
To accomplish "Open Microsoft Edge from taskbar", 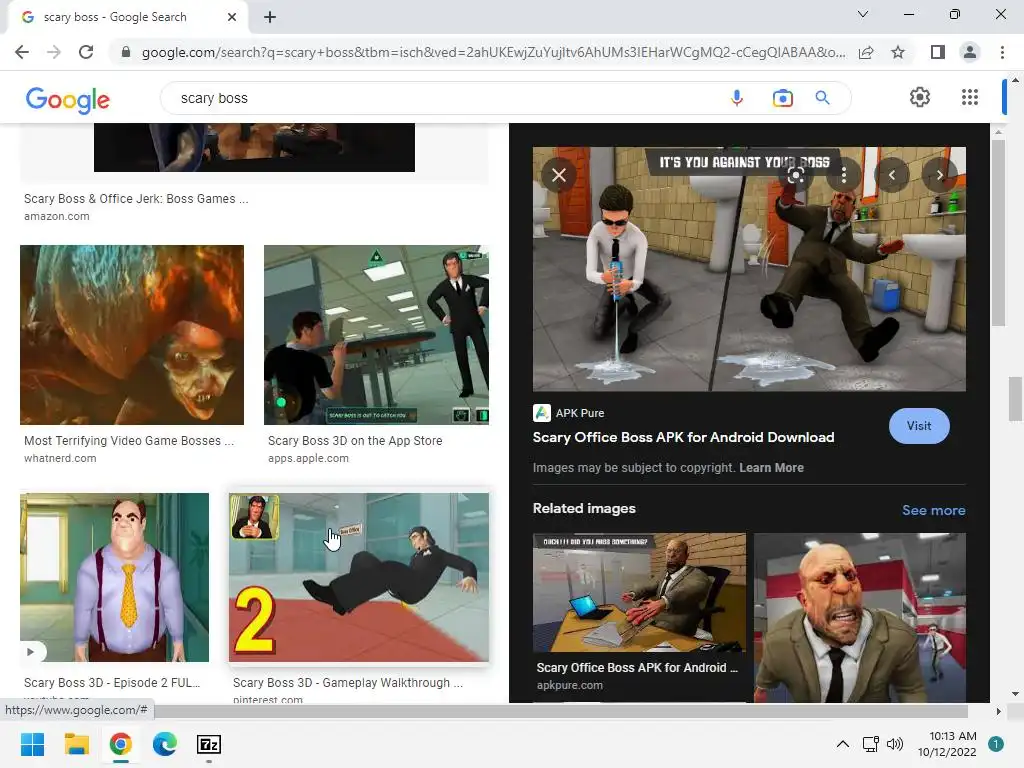I will pos(165,744).
